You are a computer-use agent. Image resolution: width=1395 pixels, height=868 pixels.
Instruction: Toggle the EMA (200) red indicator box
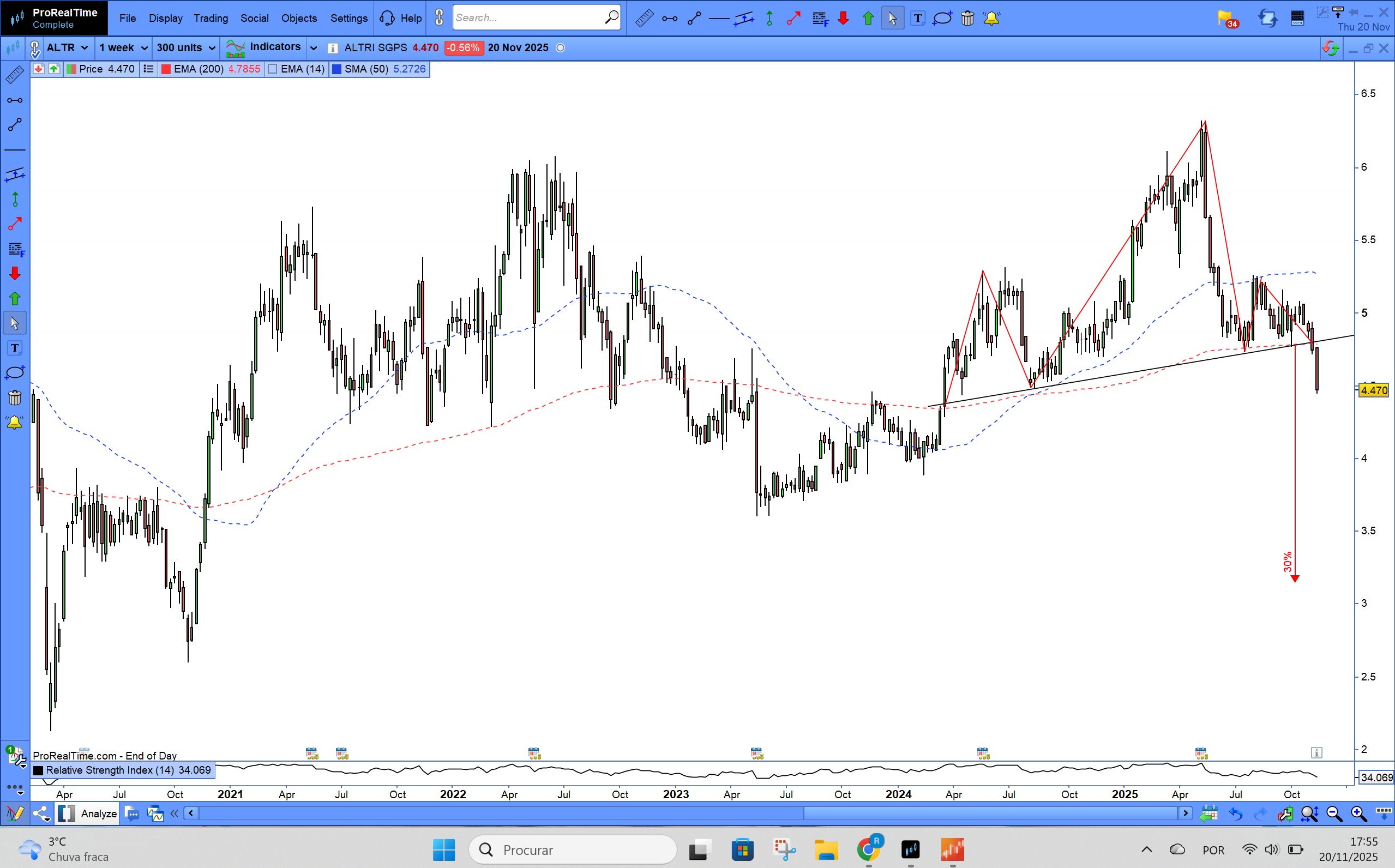pos(166,69)
